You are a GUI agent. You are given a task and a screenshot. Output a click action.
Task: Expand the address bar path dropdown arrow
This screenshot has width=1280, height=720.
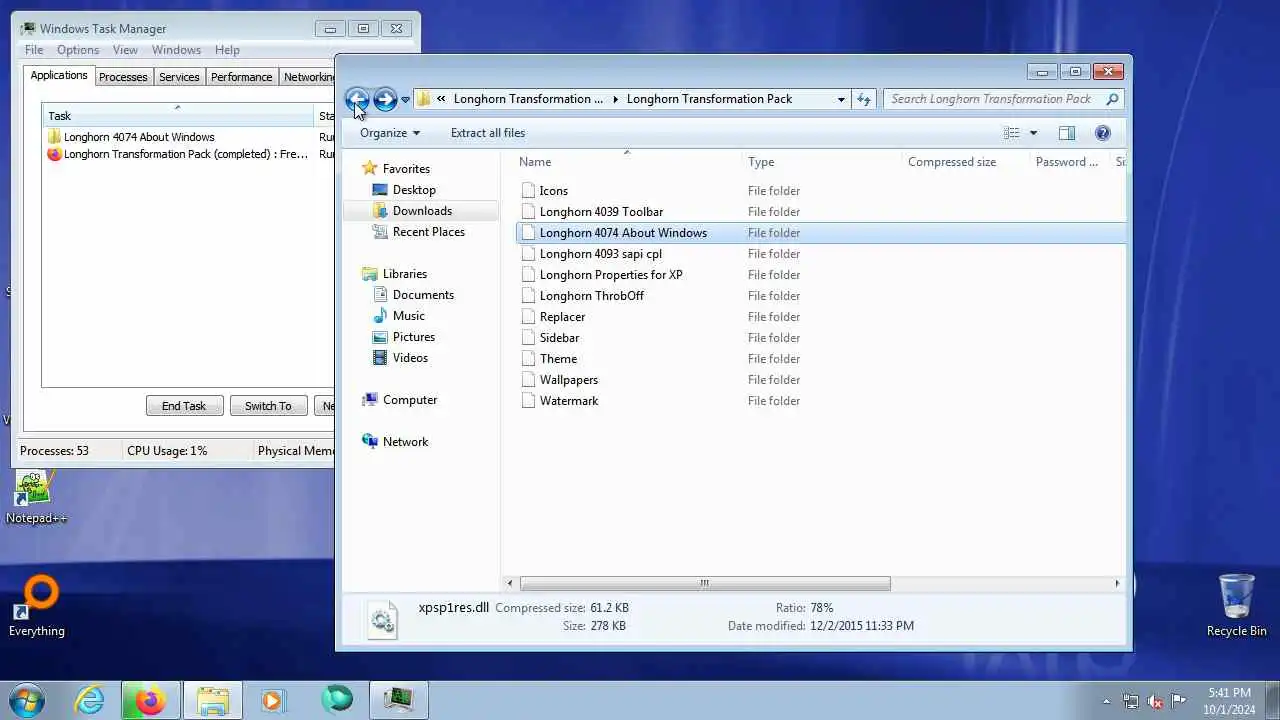(841, 99)
